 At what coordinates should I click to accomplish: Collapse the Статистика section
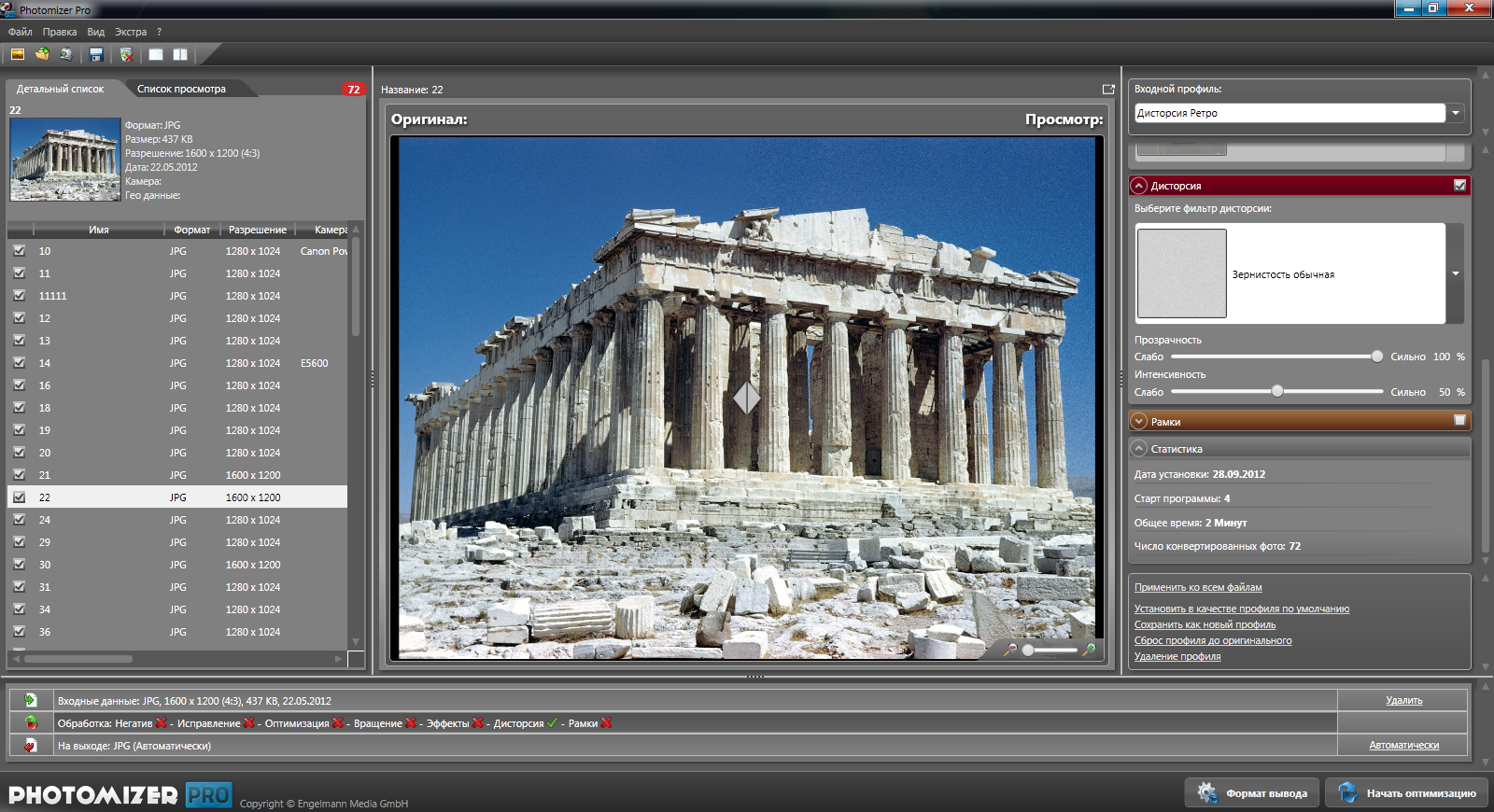[x=1139, y=449]
